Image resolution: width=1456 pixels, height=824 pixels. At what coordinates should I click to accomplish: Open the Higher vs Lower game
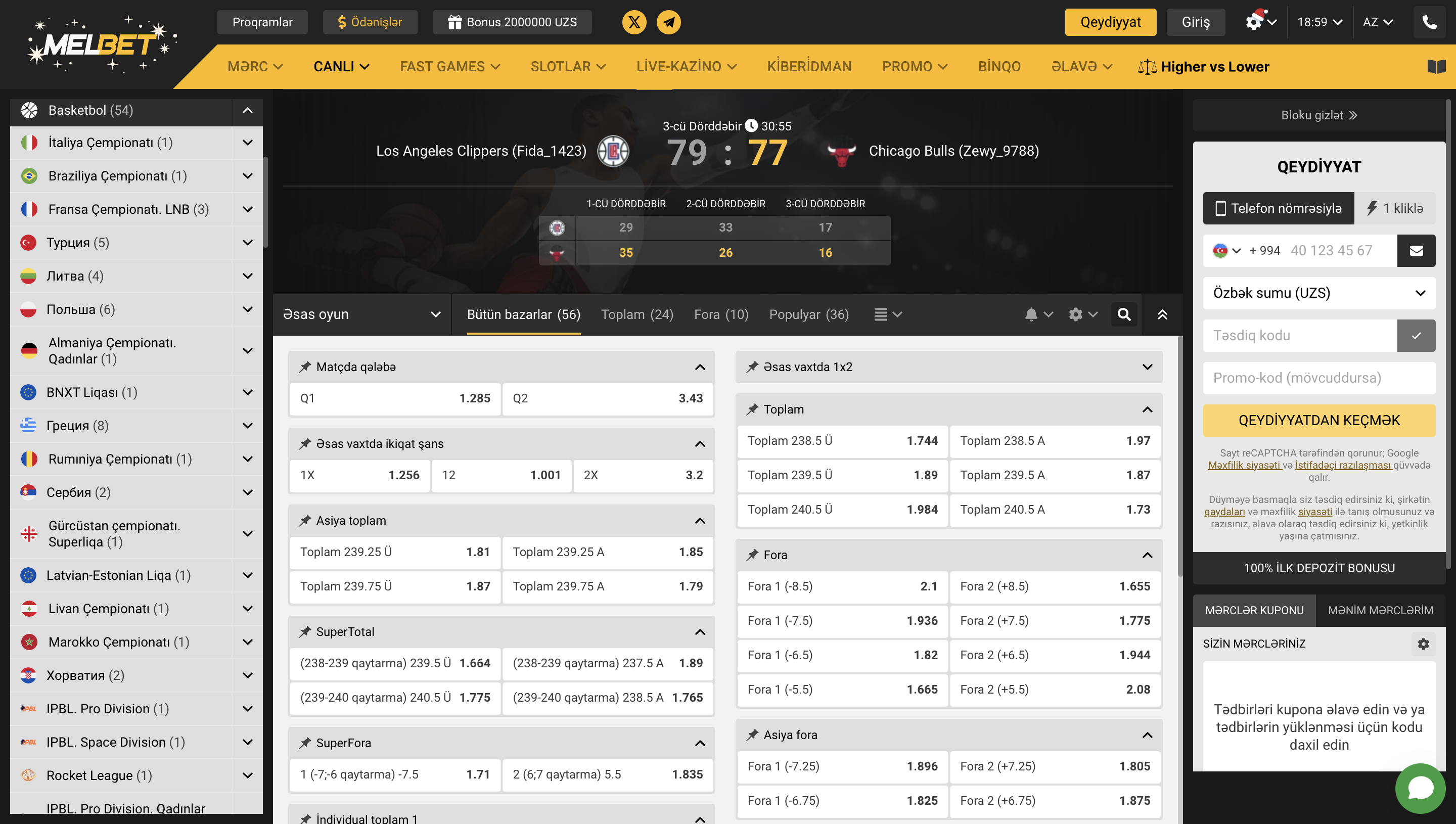[1203, 66]
